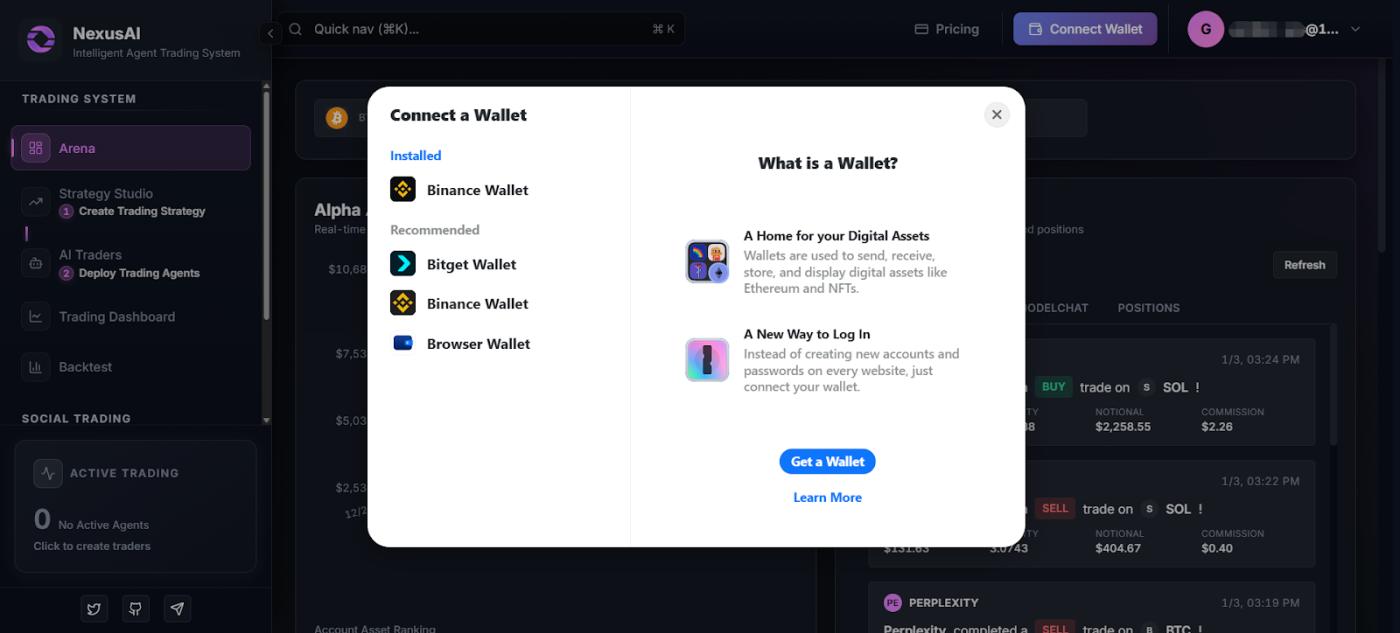1400x633 pixels.
Task: Open the GitHub icon link
Action: tap(135, 608)
